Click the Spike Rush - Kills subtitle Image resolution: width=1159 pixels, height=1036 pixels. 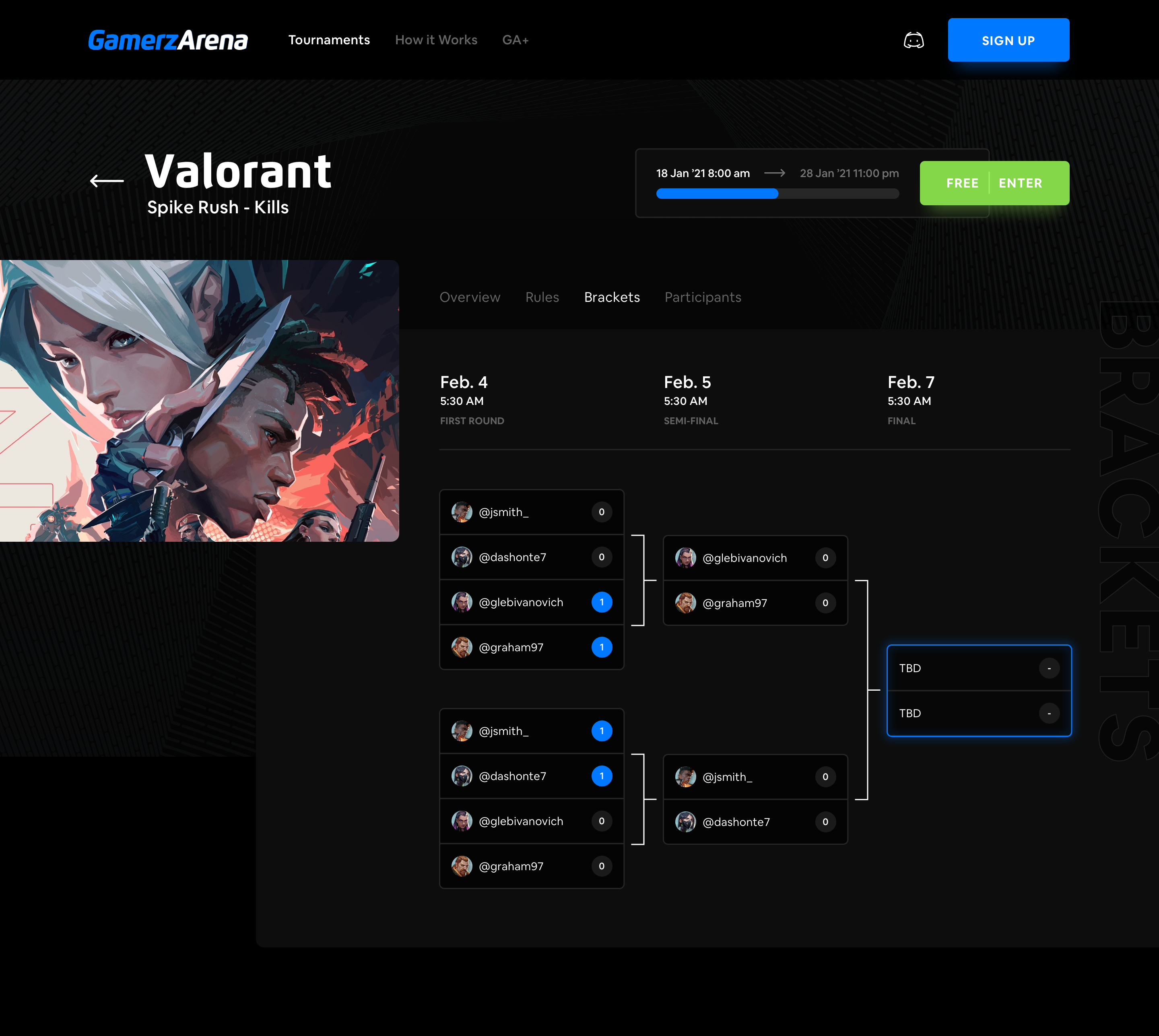(x=218, y=207)
